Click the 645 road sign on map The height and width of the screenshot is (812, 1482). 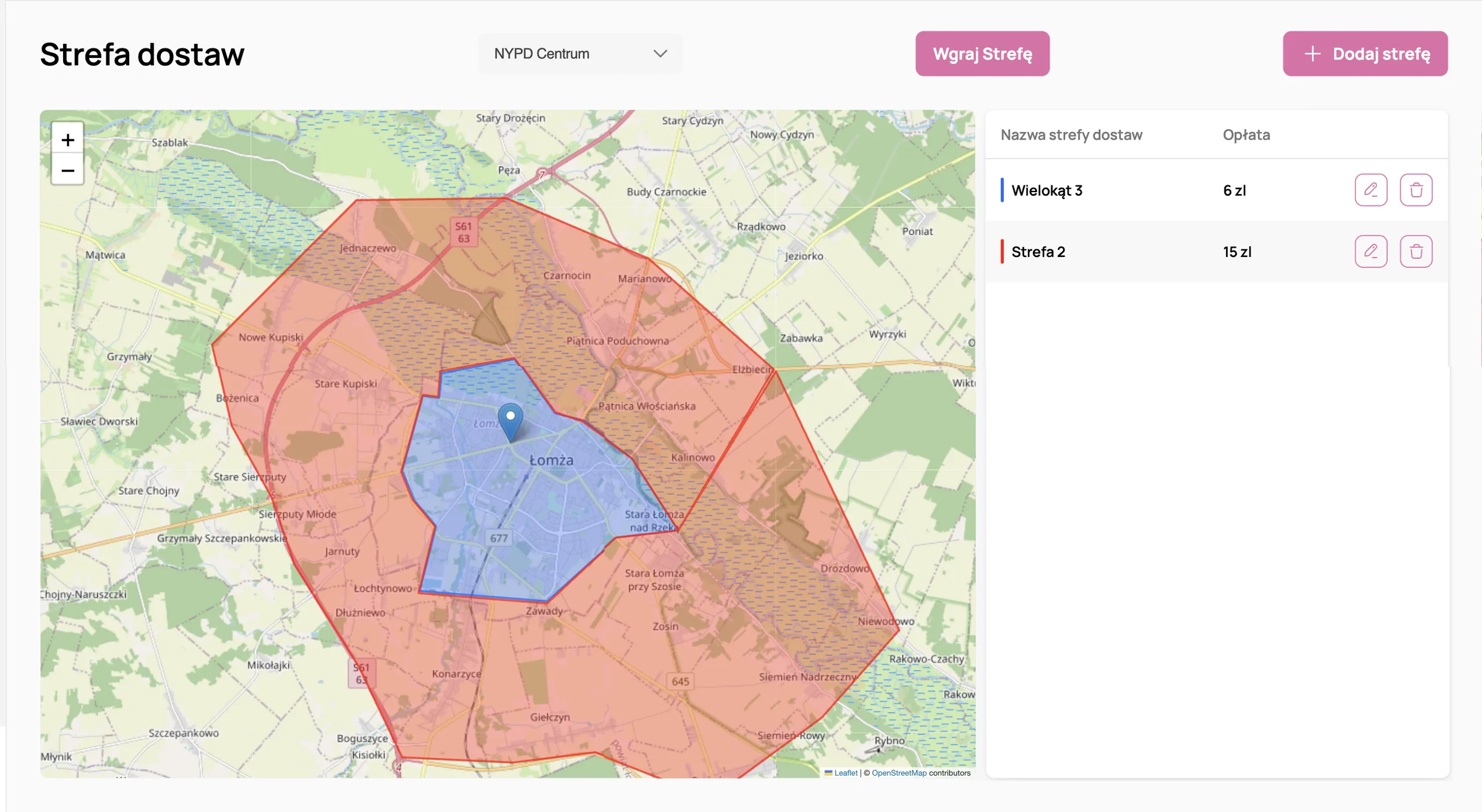[680, 681]
